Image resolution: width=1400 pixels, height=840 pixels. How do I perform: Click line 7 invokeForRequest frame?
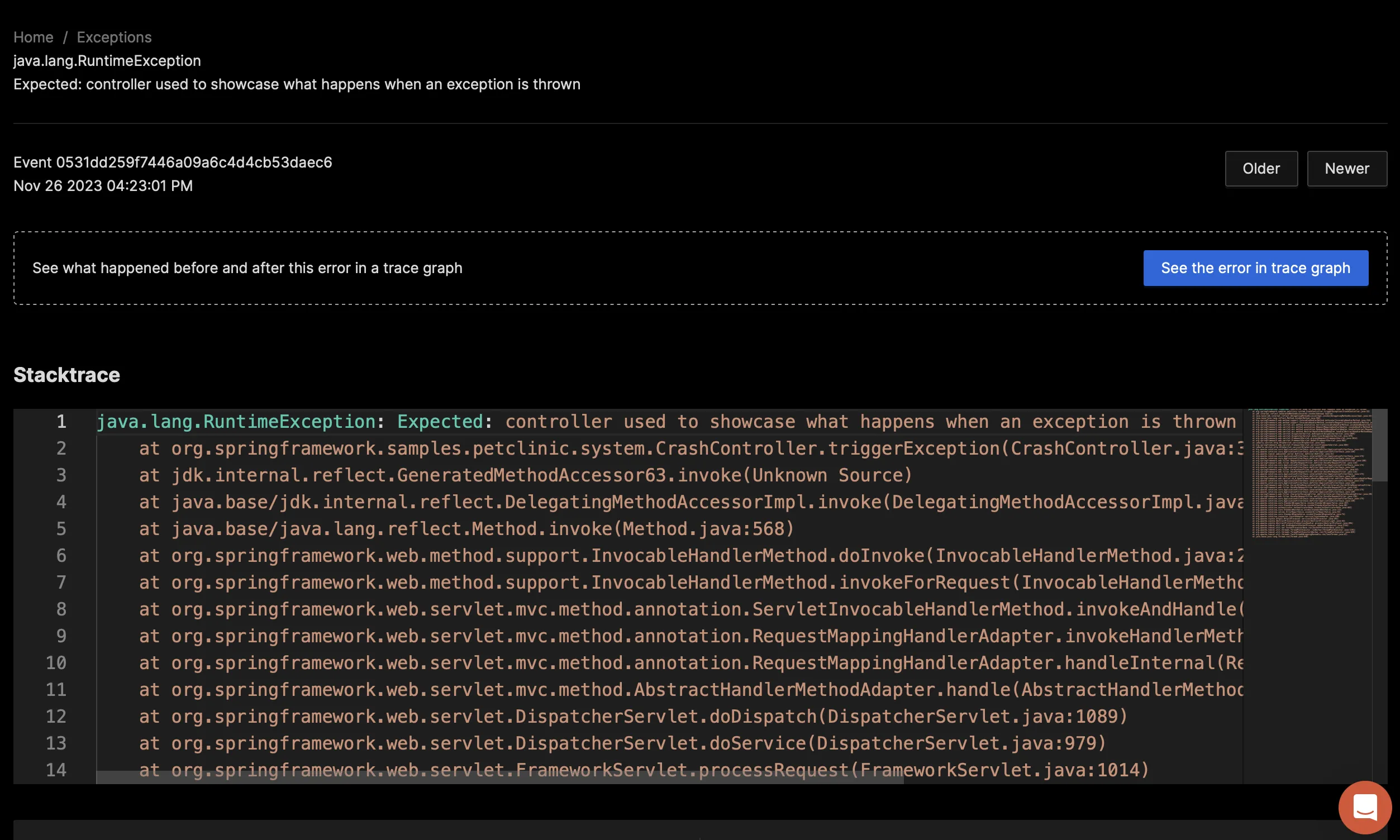click(x=691, y=583)
